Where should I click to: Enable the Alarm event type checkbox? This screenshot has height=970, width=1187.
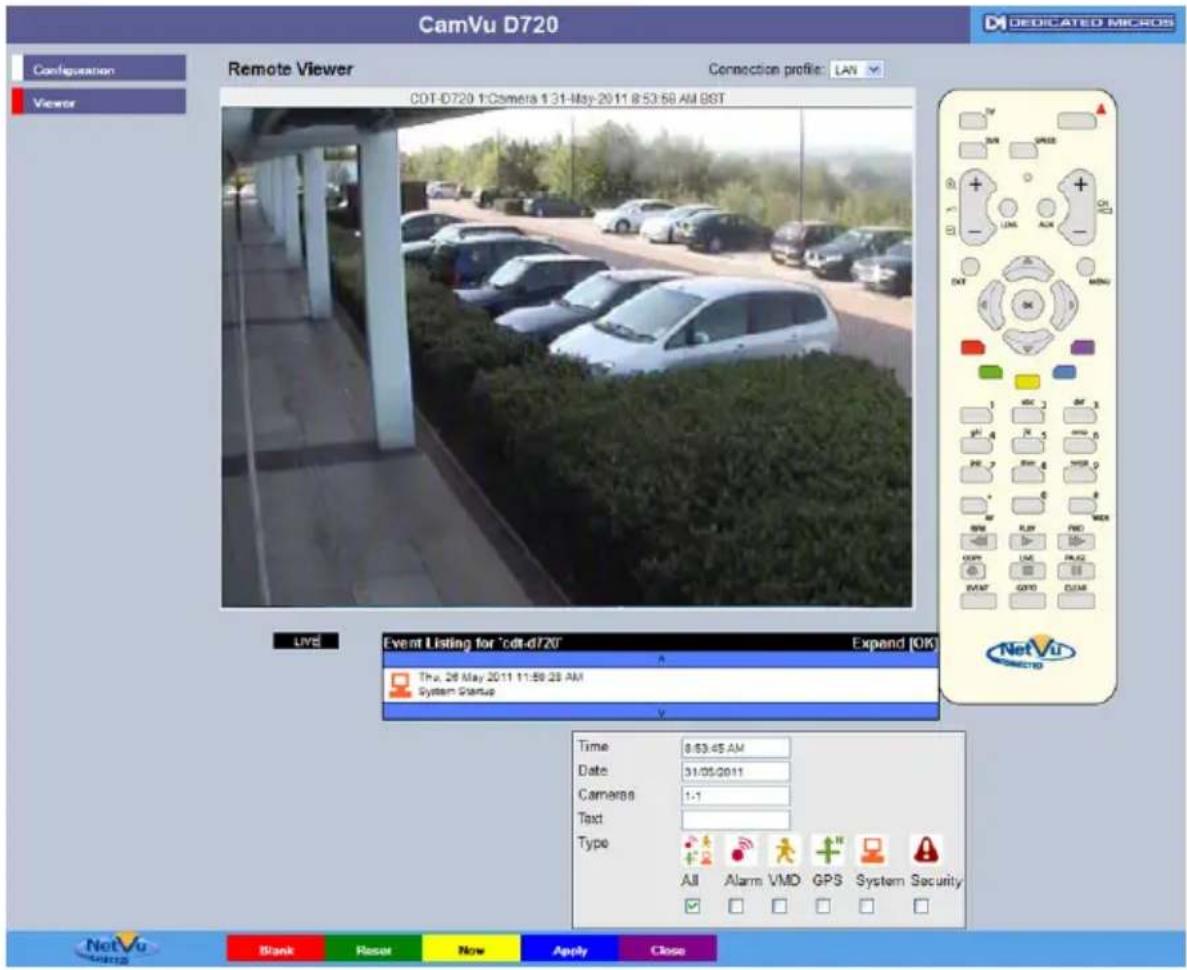pyautogui.click(x=735, y=906)
